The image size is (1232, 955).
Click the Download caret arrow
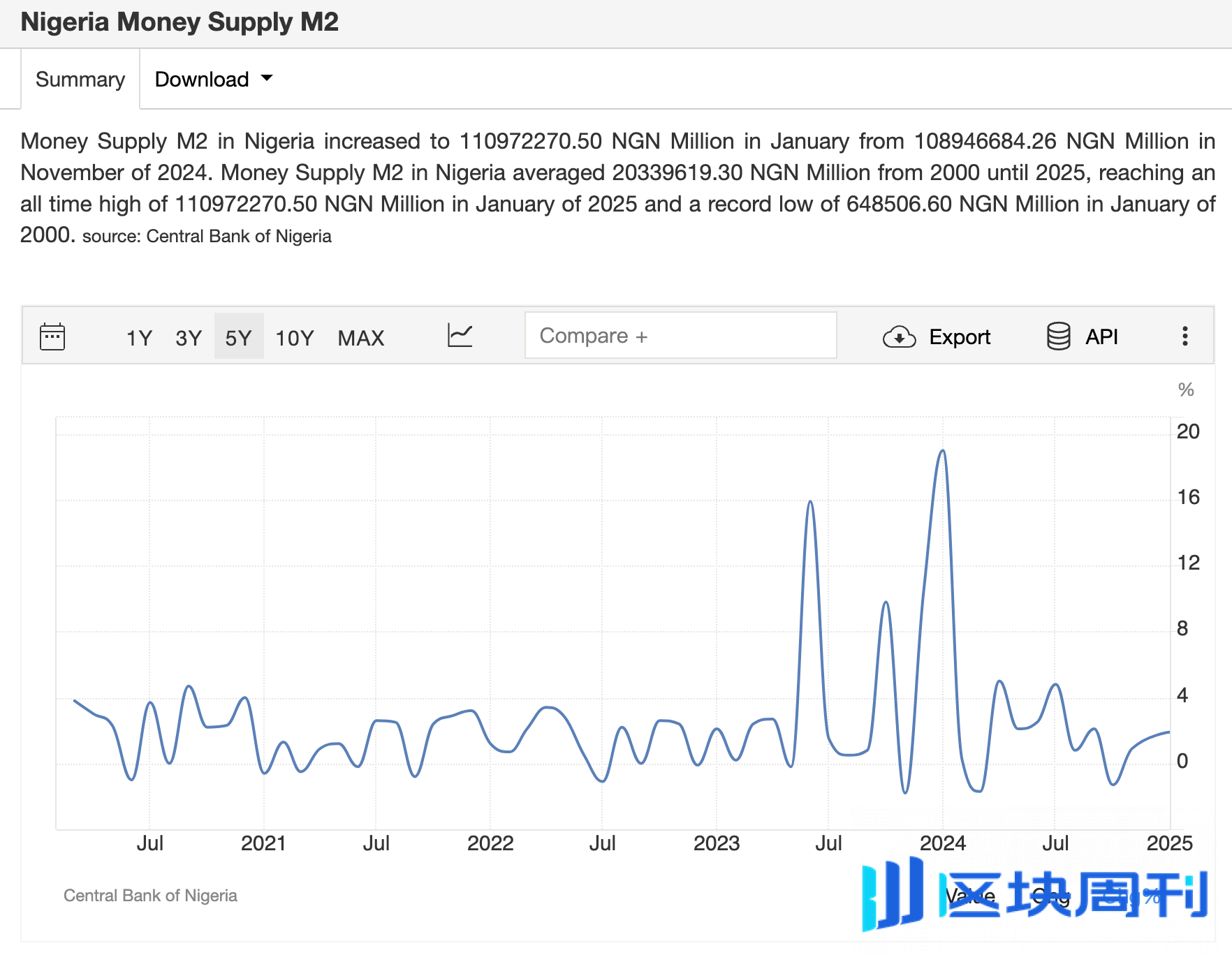(267, 78)
